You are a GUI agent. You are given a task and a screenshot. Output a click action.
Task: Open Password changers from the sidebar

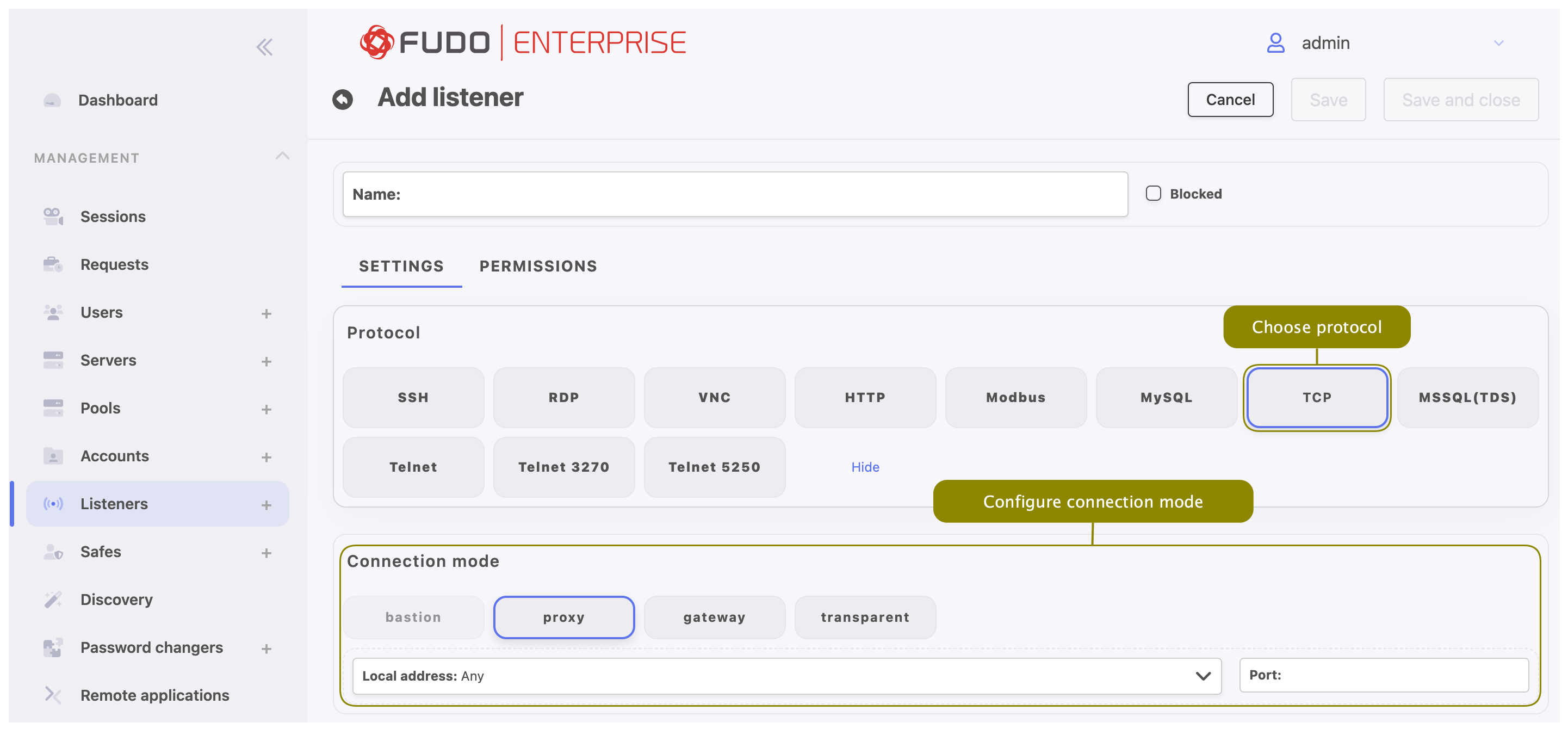(152, 647)
